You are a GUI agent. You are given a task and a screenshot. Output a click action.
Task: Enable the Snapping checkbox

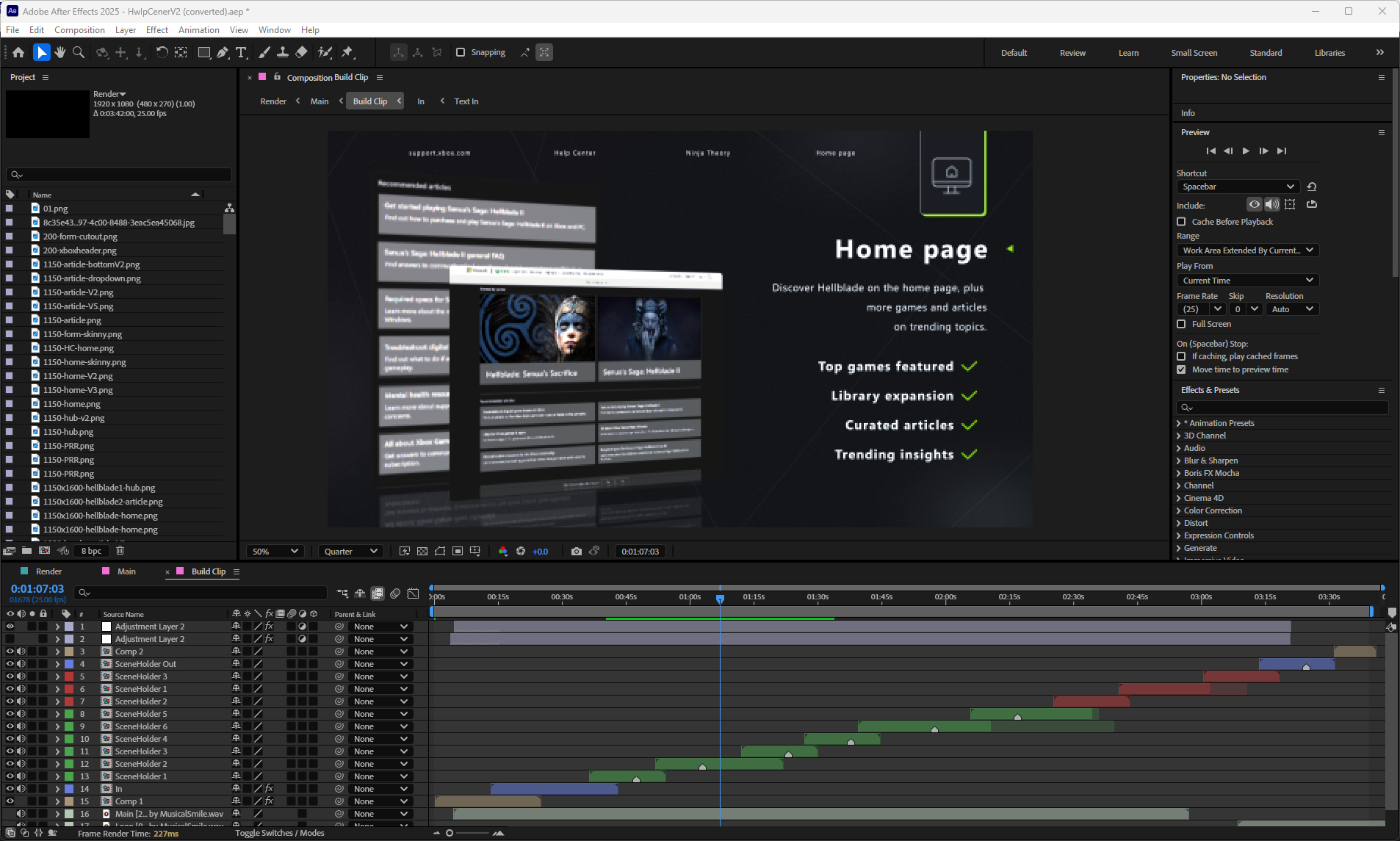coord(461,52)
